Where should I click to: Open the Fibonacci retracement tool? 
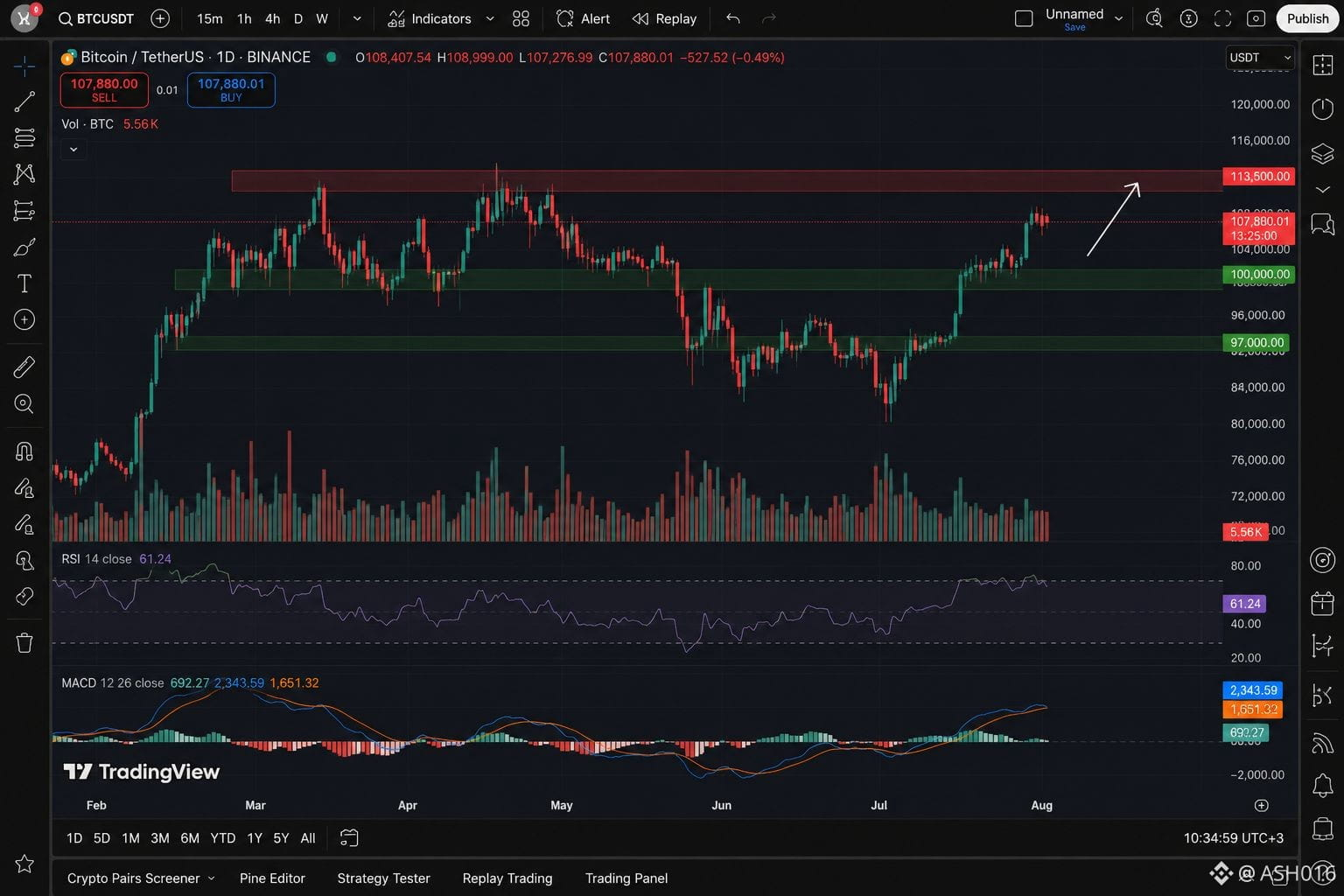[24, 138]
